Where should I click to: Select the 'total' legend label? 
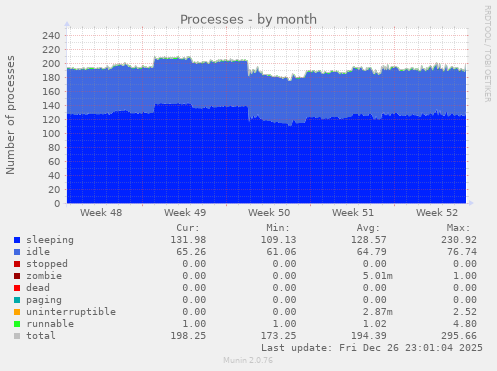click(x=41, y=336)
